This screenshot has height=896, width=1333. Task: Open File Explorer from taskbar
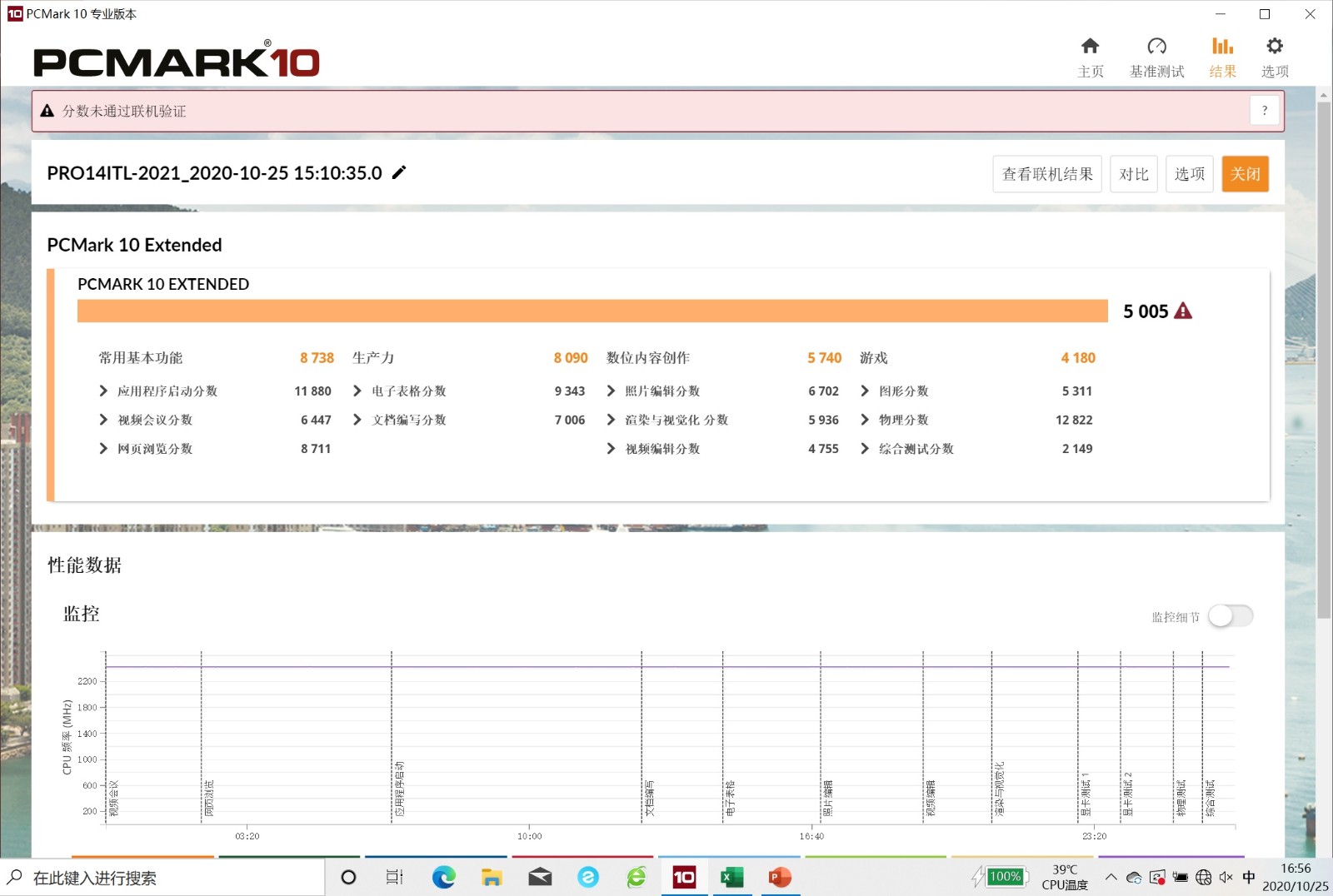click(x=492, y=877)
